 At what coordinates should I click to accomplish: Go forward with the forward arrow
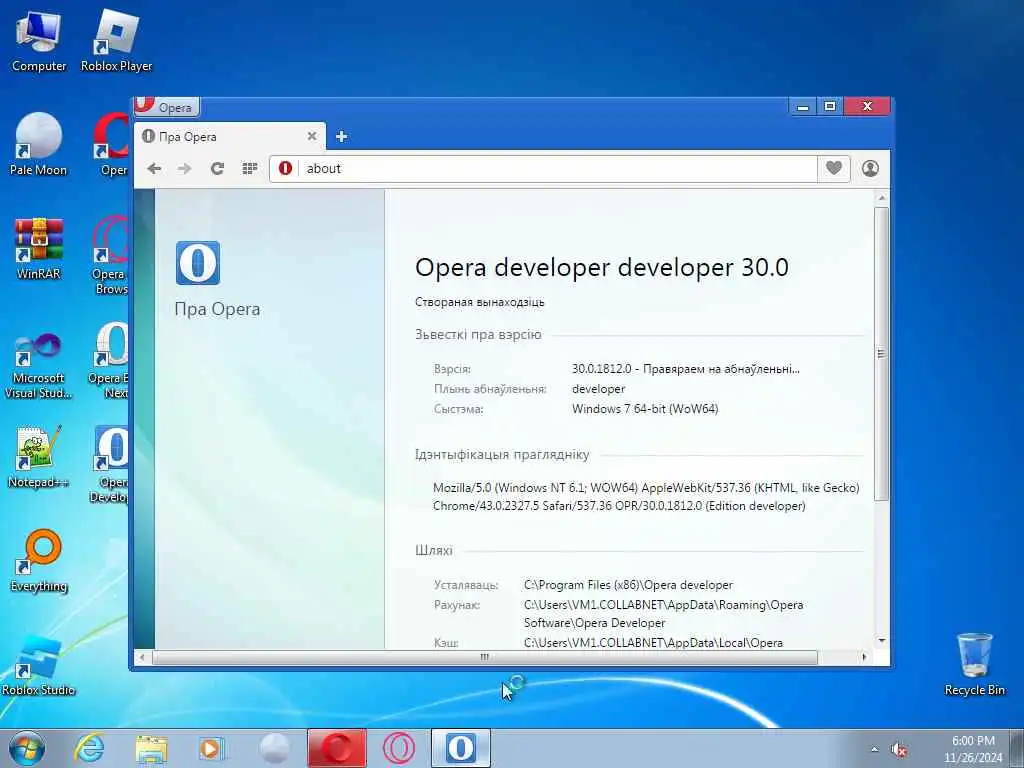click(x=185, y=168)
